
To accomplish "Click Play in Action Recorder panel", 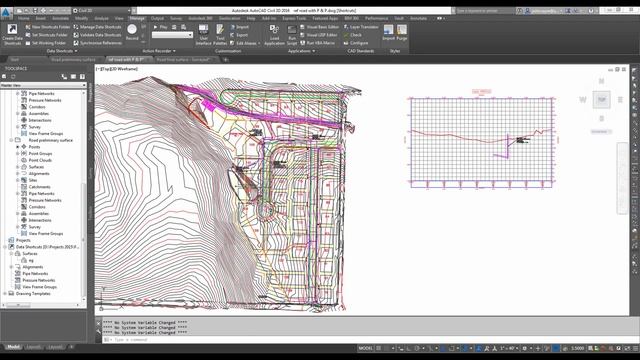I will tap(160, 27).
